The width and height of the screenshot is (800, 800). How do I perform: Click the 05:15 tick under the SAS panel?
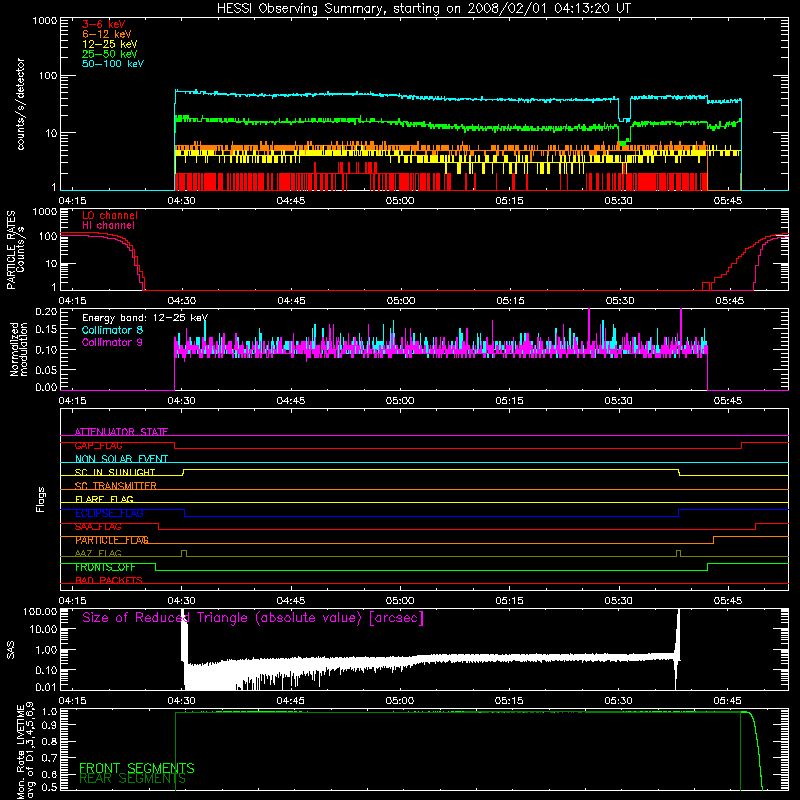click(509, 701)
